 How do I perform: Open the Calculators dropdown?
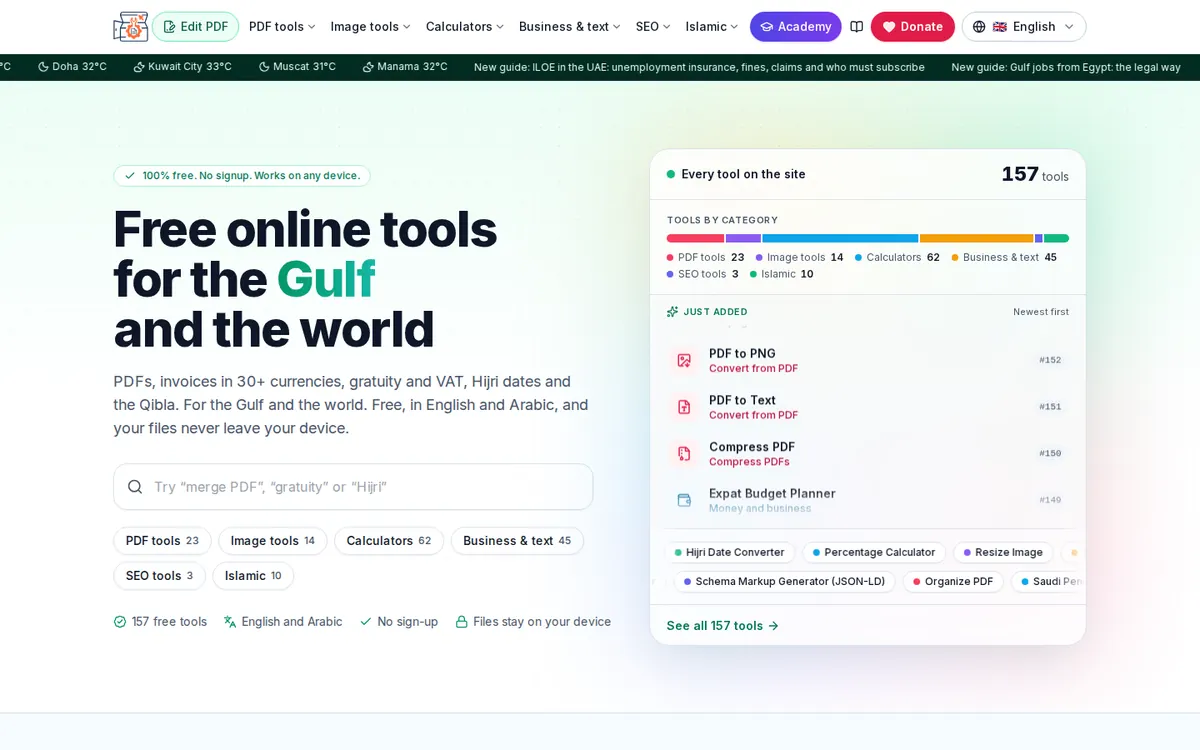point(465,27)
